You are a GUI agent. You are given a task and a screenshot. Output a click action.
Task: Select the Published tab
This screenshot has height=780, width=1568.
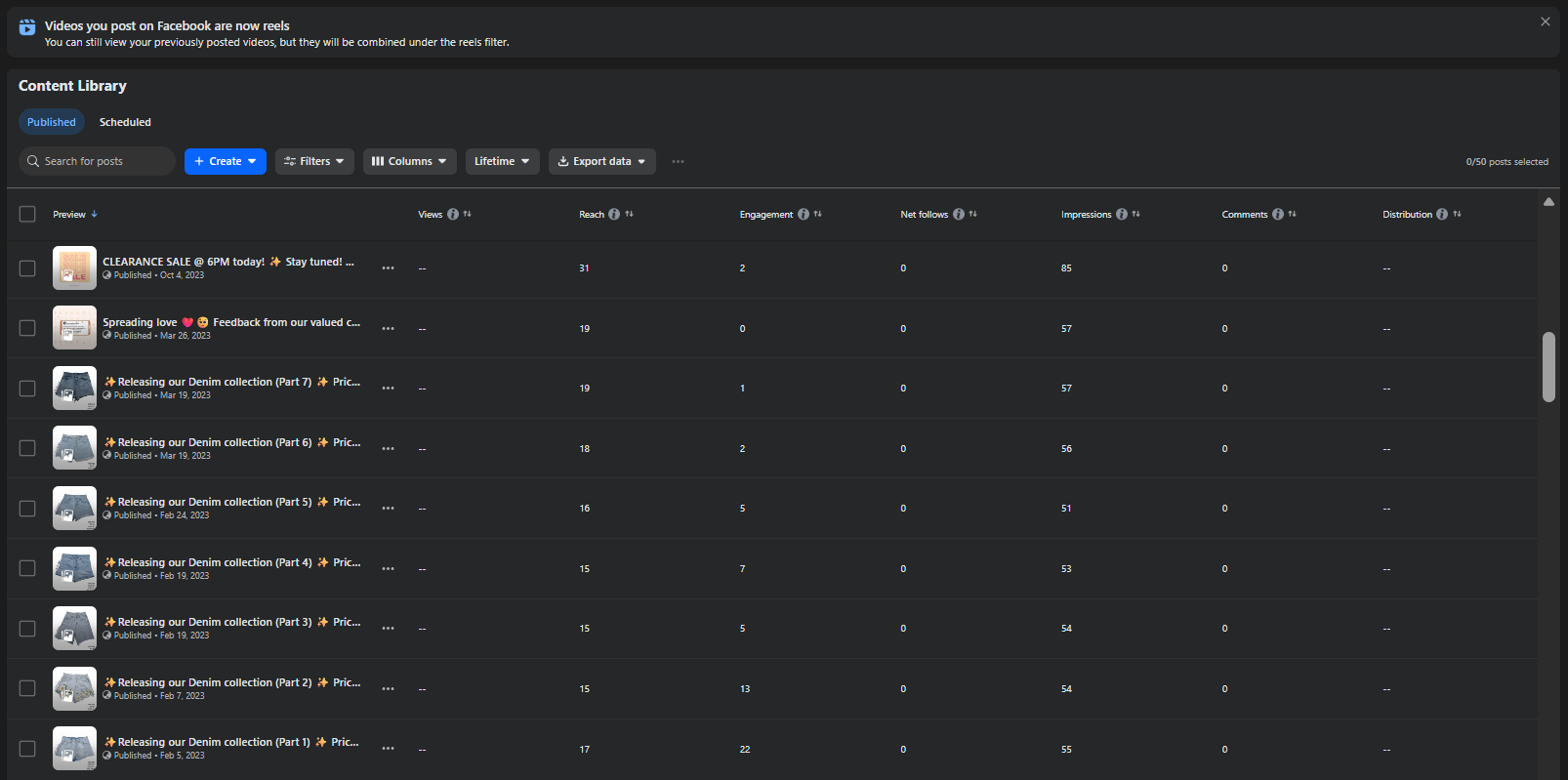click(52, 122)
